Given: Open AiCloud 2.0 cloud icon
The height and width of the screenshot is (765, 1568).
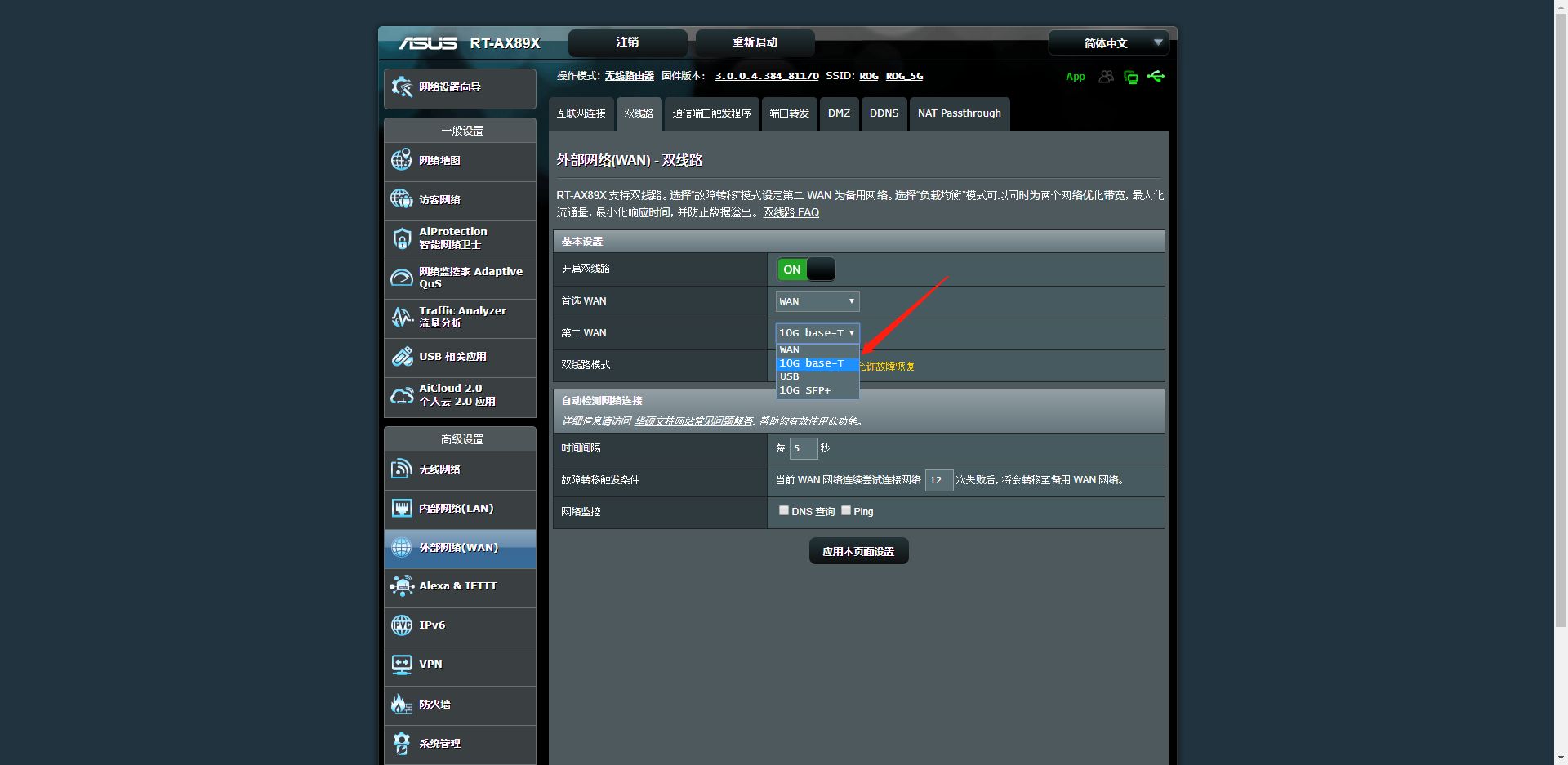Looking at the screenshot, I should [x=401, y=395].
